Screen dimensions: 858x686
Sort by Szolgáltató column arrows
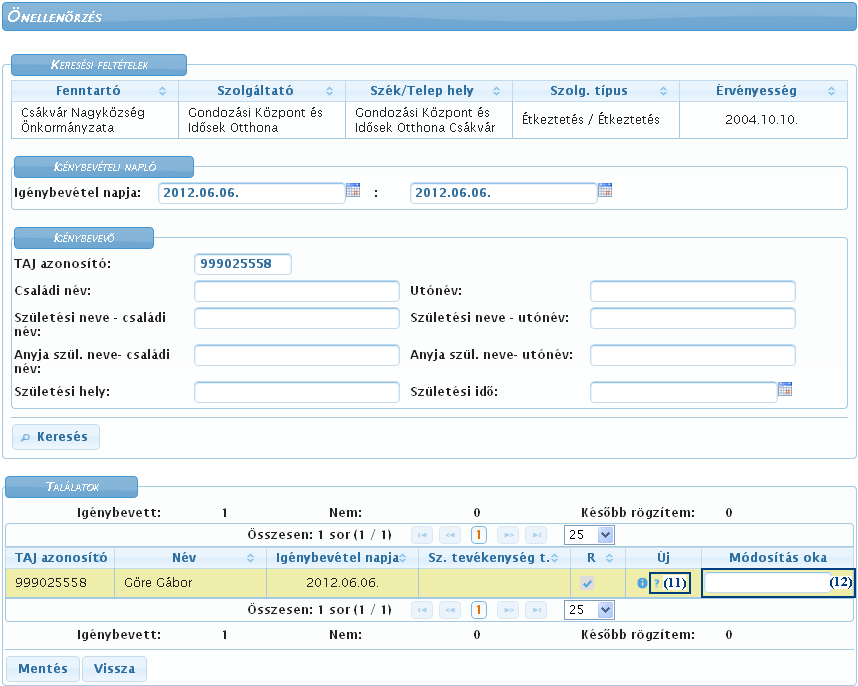tap(329, 91)
